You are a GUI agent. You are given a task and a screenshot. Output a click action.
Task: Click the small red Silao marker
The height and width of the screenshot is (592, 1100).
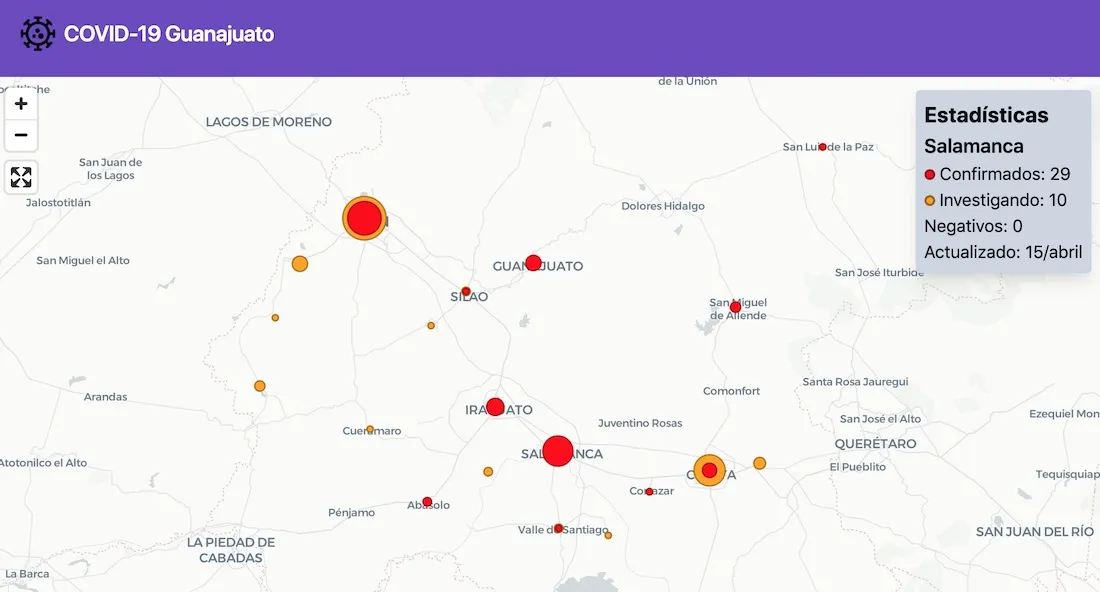pos(466,291)
